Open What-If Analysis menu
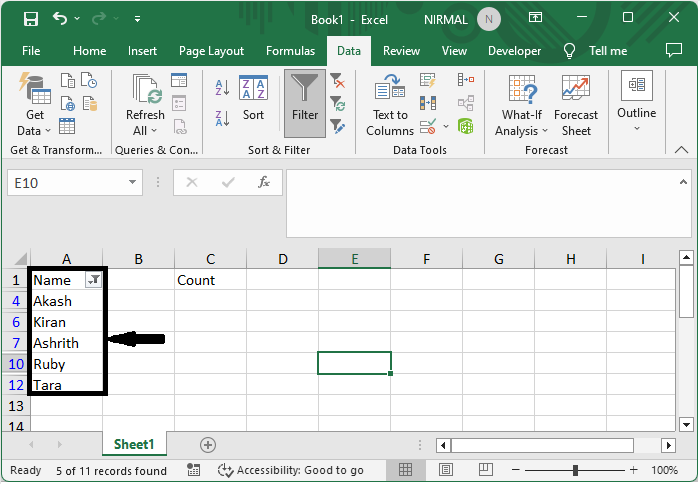The height and width of the screenshot is (484, 700). coord(521,104)
